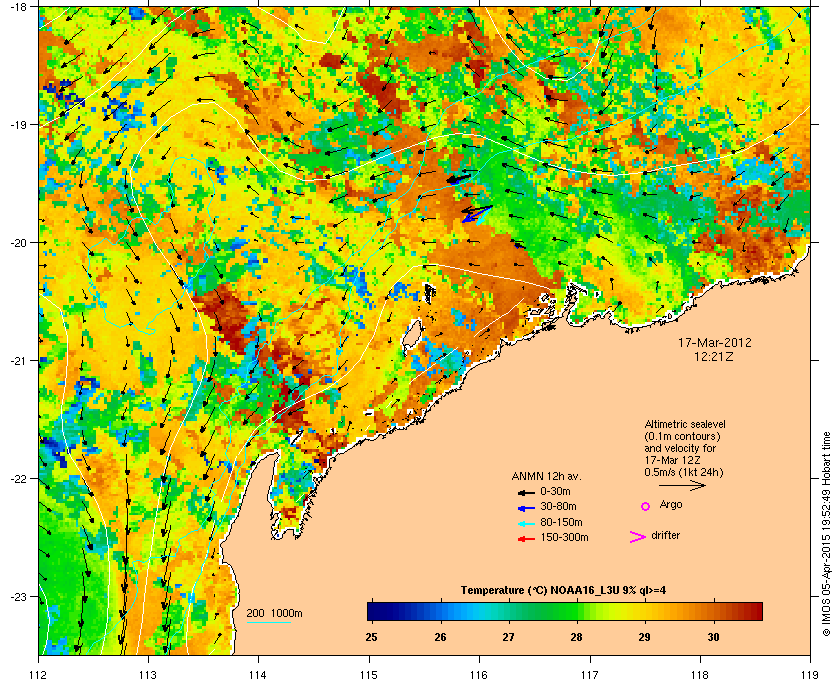Click the latitude axis label -21
Screen dimensions: 840x680
[19, 360]
